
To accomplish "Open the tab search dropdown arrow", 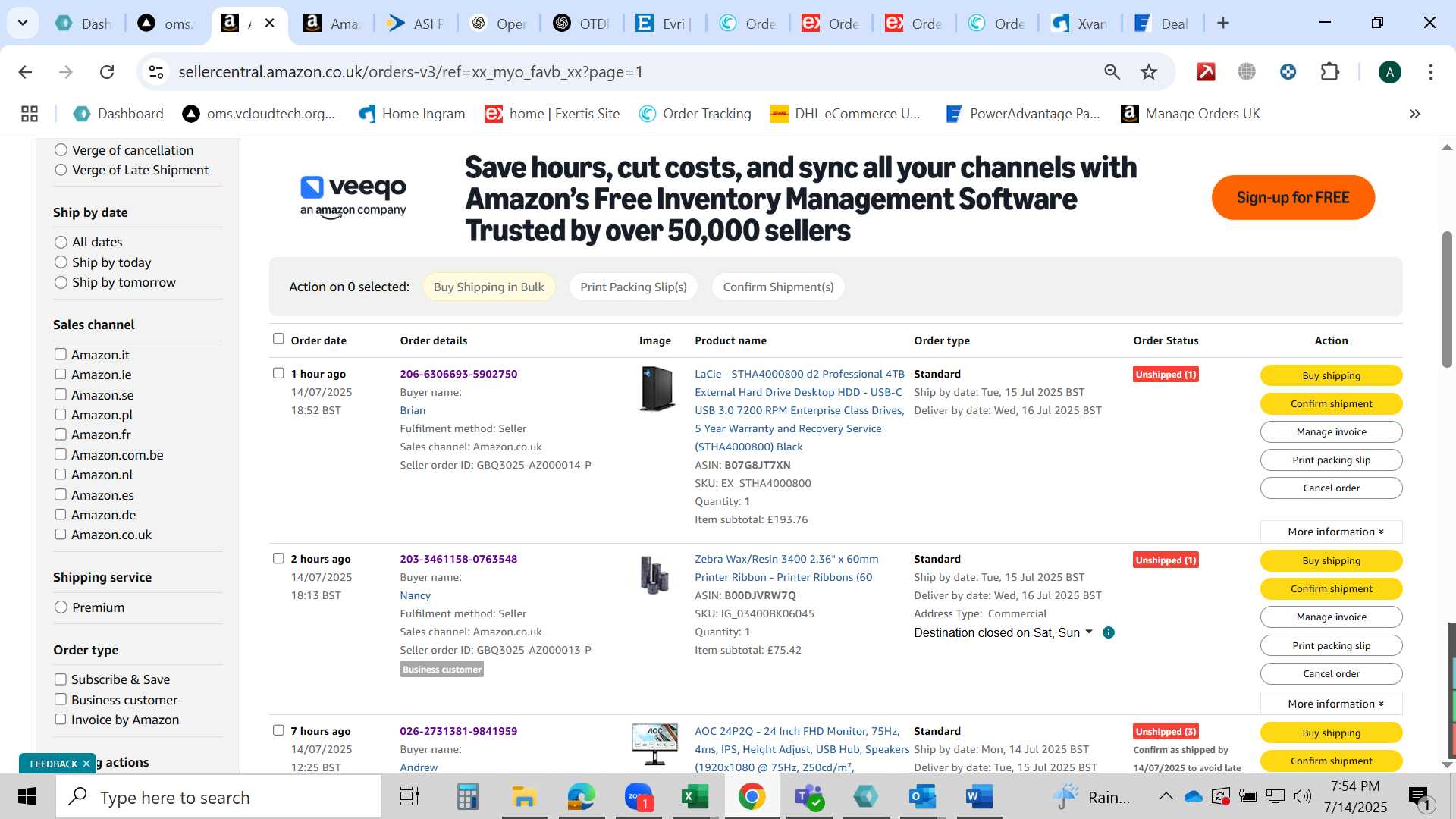I will (23, 23).
